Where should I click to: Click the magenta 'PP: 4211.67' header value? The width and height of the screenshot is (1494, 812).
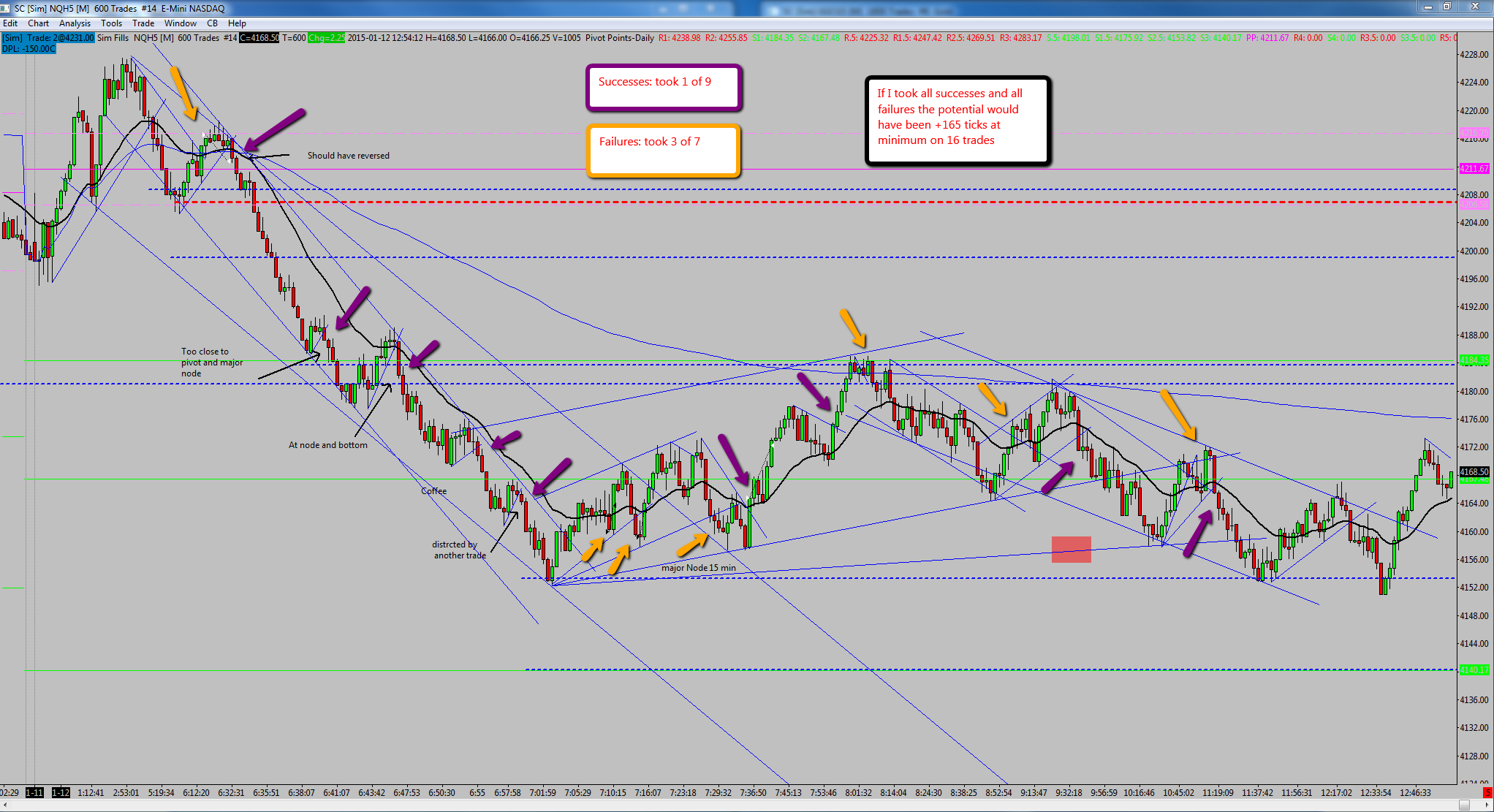pos(1268,38)
